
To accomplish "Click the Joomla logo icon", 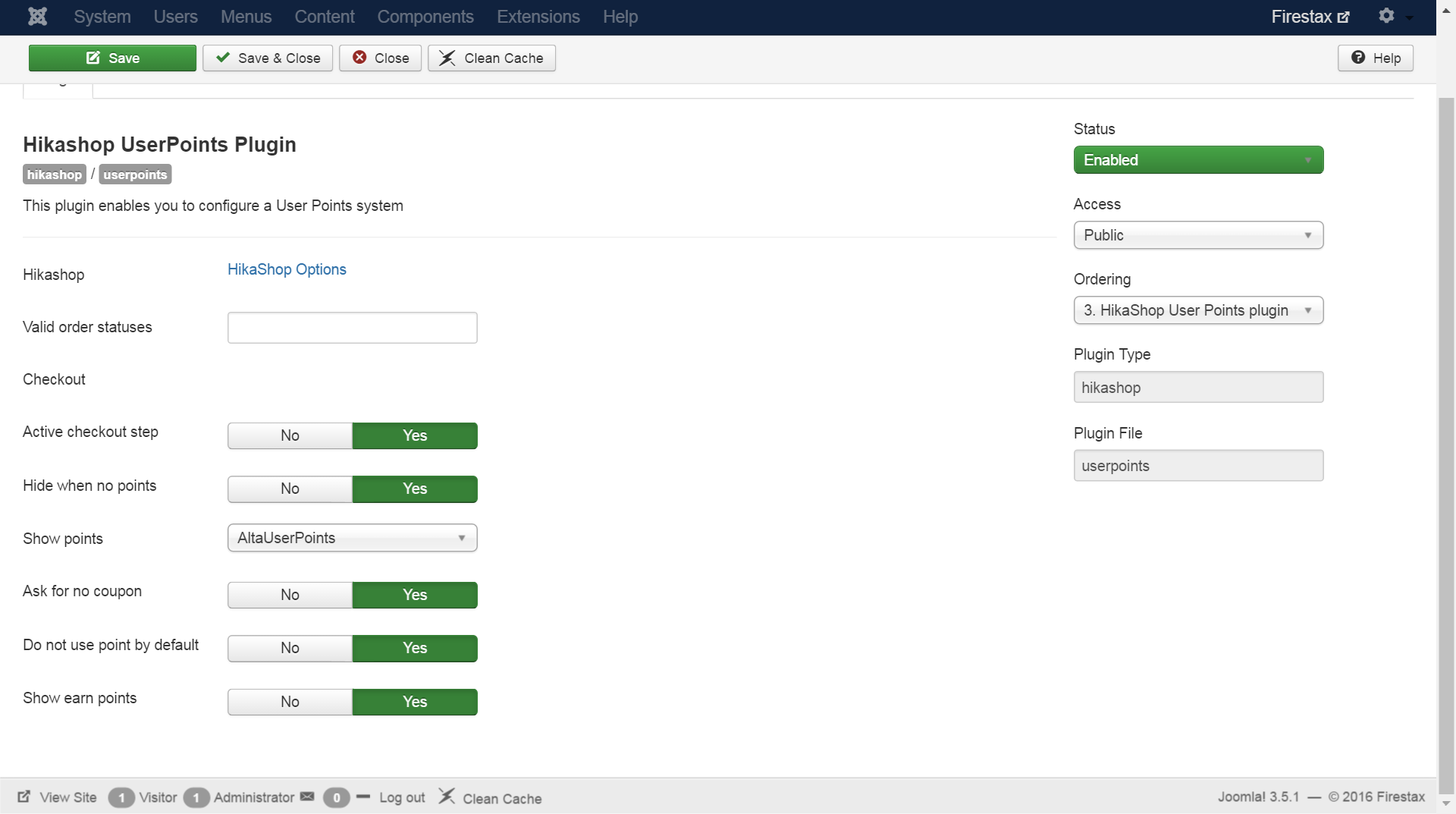I will [37, 16].
